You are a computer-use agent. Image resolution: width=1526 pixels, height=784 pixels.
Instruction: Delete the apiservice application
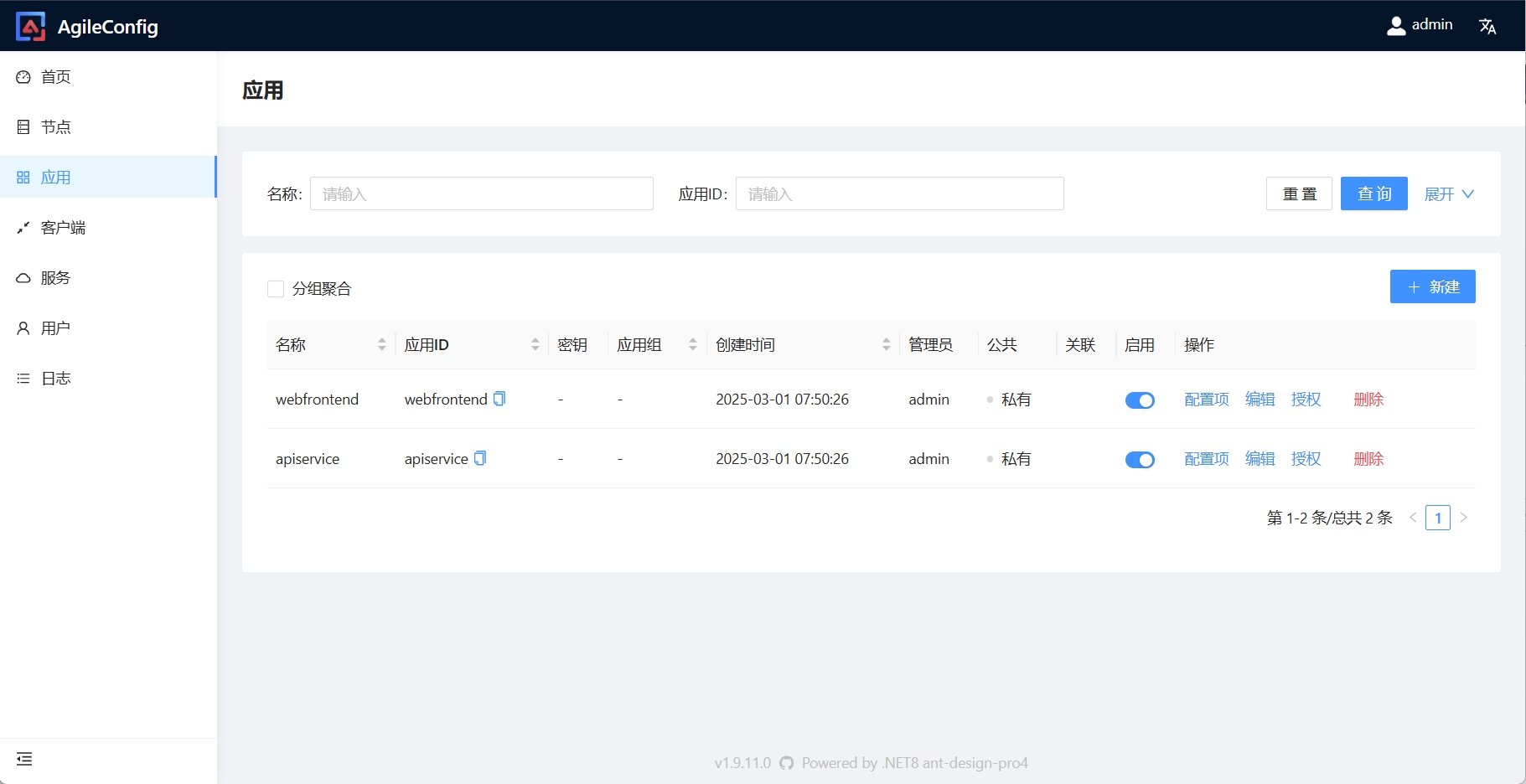tap(1368, 459)
